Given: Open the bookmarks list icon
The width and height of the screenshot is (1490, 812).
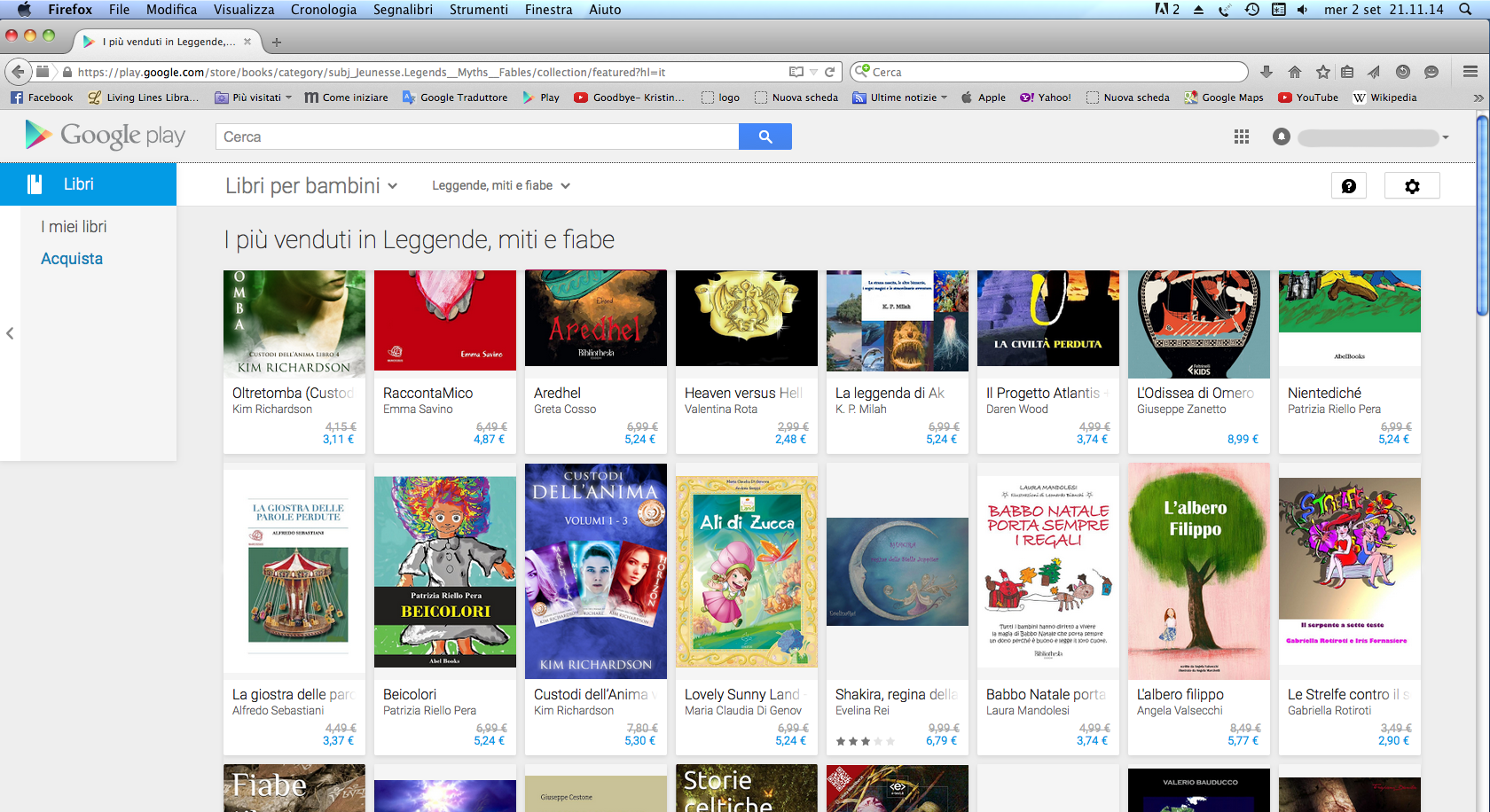Looking at the screenshot, I should (1347, 72).
